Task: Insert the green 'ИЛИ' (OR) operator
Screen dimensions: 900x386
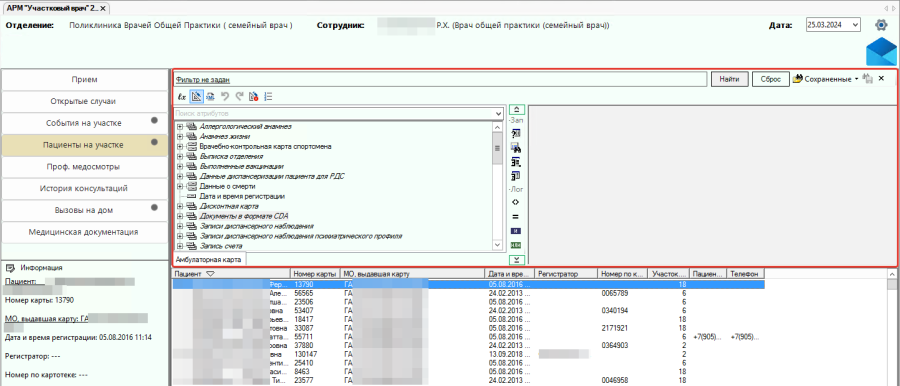Action: pyautogui.click(x=515, y=245)
